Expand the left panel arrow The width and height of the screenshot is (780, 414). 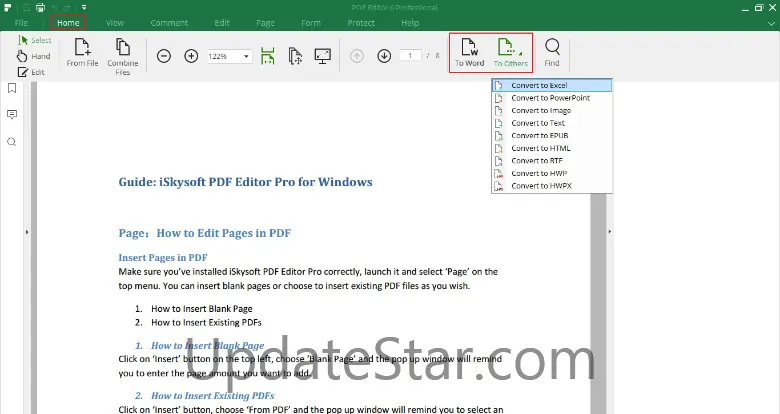coord(27,232)
